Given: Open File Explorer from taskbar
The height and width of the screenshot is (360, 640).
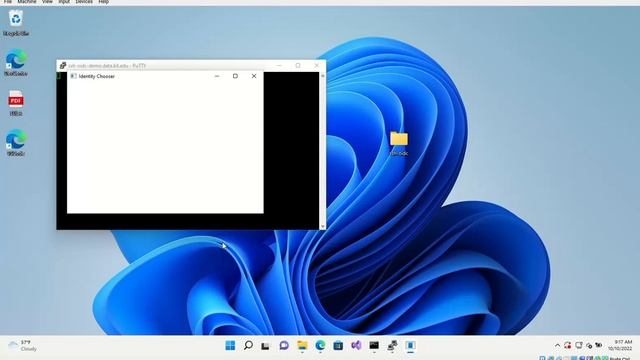Looking at the screenshot, I should coord(302,346).
